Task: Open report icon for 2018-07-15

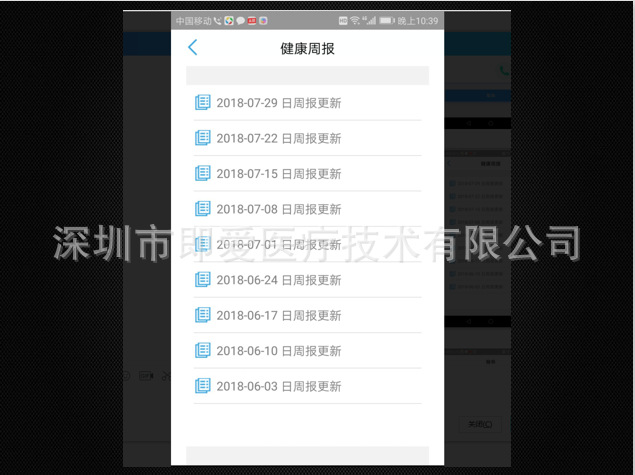Action: (202, 173)
